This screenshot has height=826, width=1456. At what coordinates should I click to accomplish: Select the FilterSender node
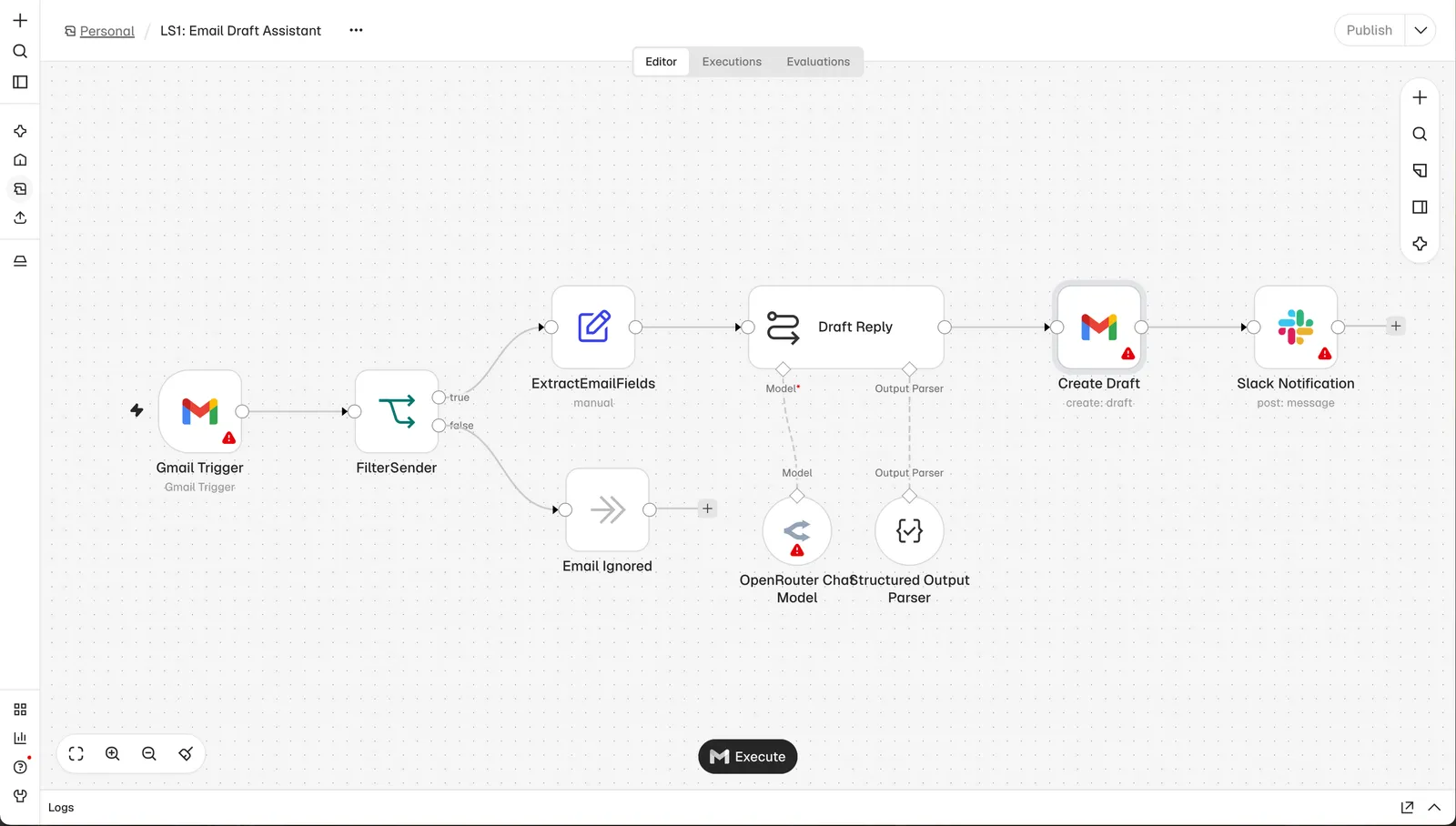tap(397, 411)
